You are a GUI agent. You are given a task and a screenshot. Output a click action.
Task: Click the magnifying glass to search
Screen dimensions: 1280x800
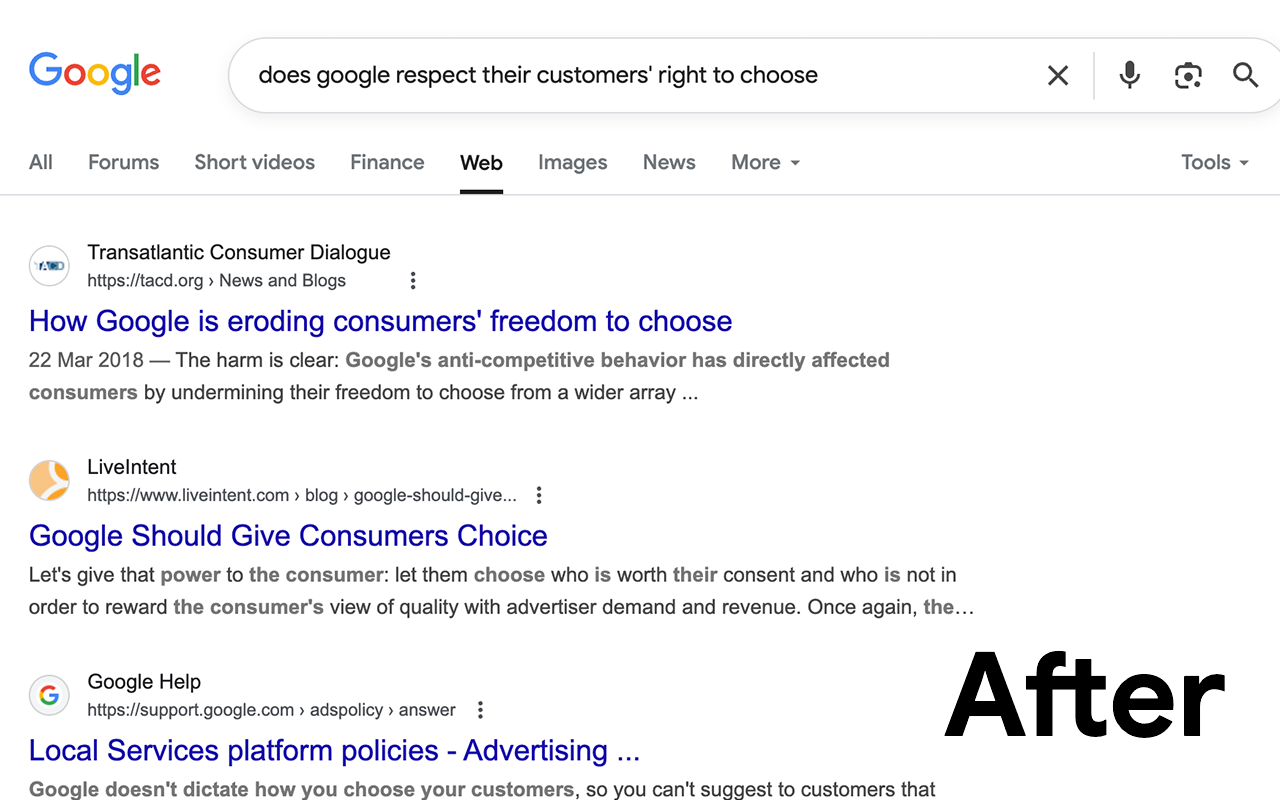pyautogui.click(x=1245, y=74)
